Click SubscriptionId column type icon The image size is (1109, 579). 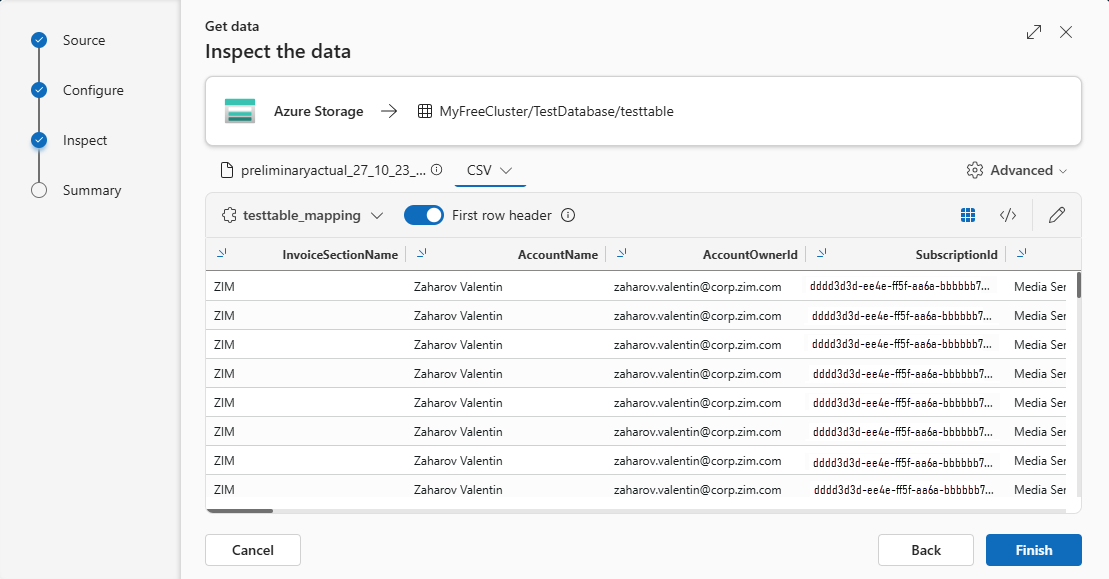click(x=822, y=254)
